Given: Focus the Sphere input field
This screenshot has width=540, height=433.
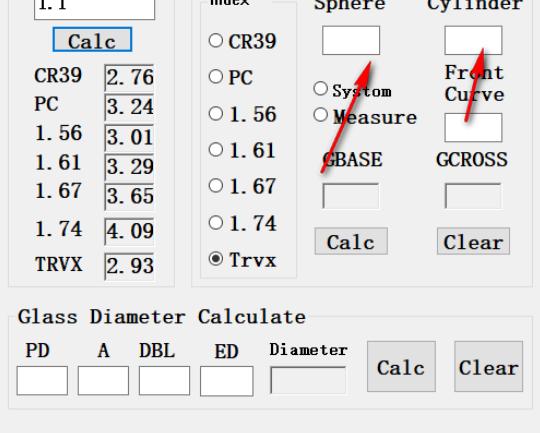Looking at the screenshot, I should pyautogui.click(x=351, y=40).
